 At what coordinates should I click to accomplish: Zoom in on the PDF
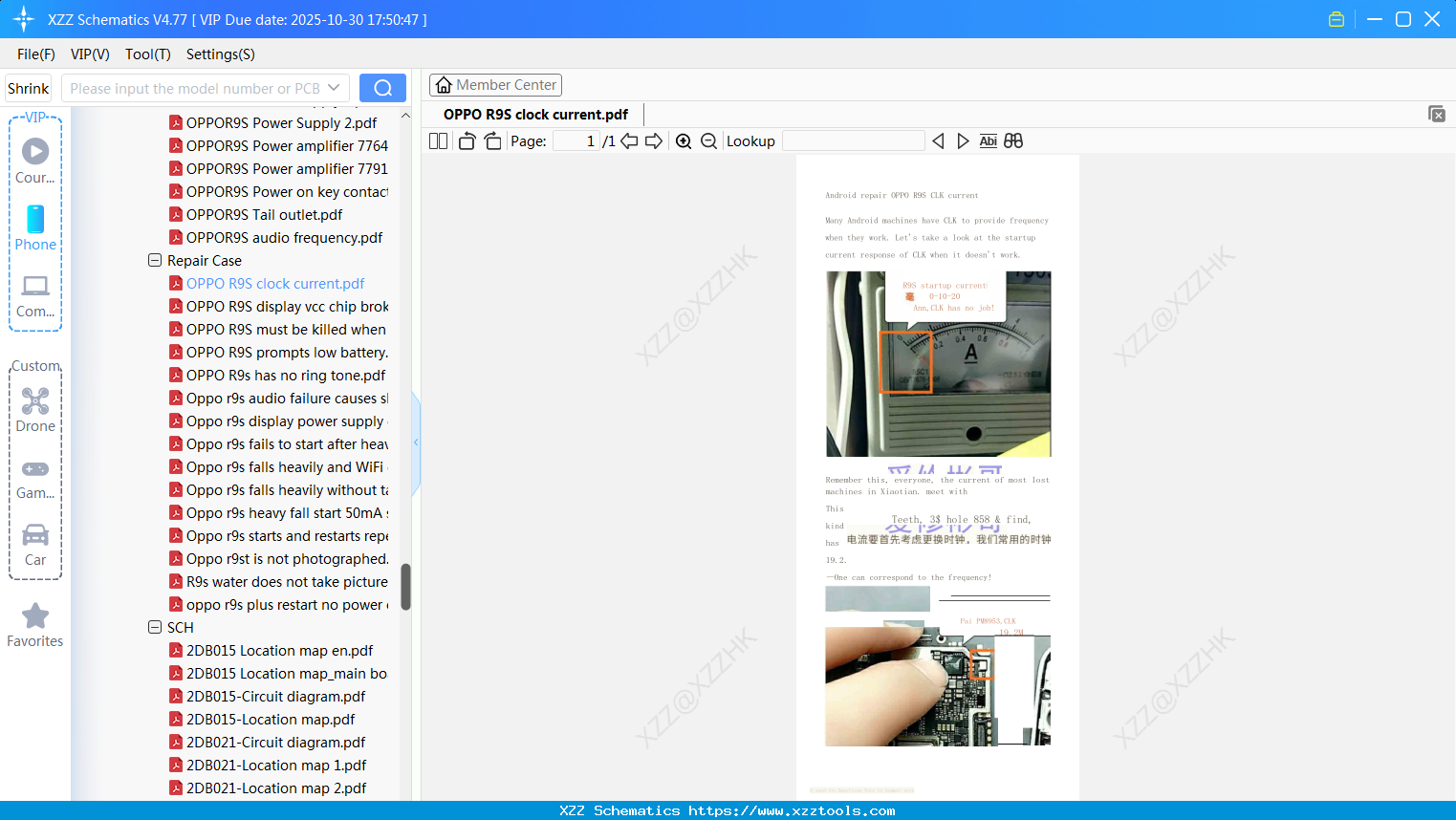pyautogui.click(x=684, y=141)
